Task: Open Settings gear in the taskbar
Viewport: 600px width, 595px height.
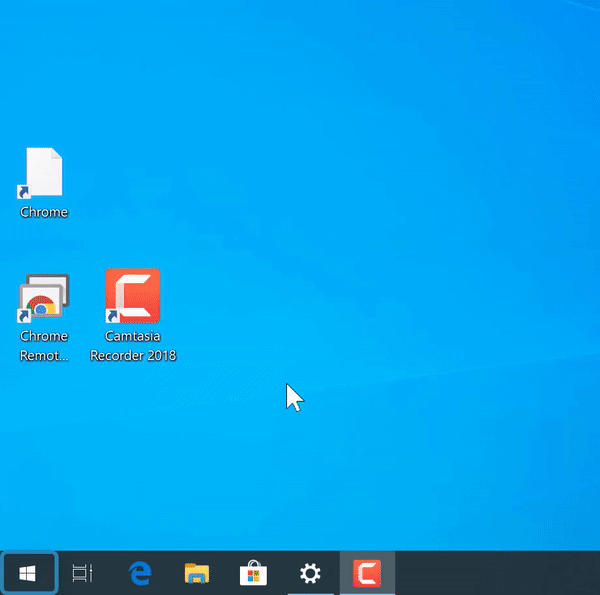Action: (x=310, y=573)
